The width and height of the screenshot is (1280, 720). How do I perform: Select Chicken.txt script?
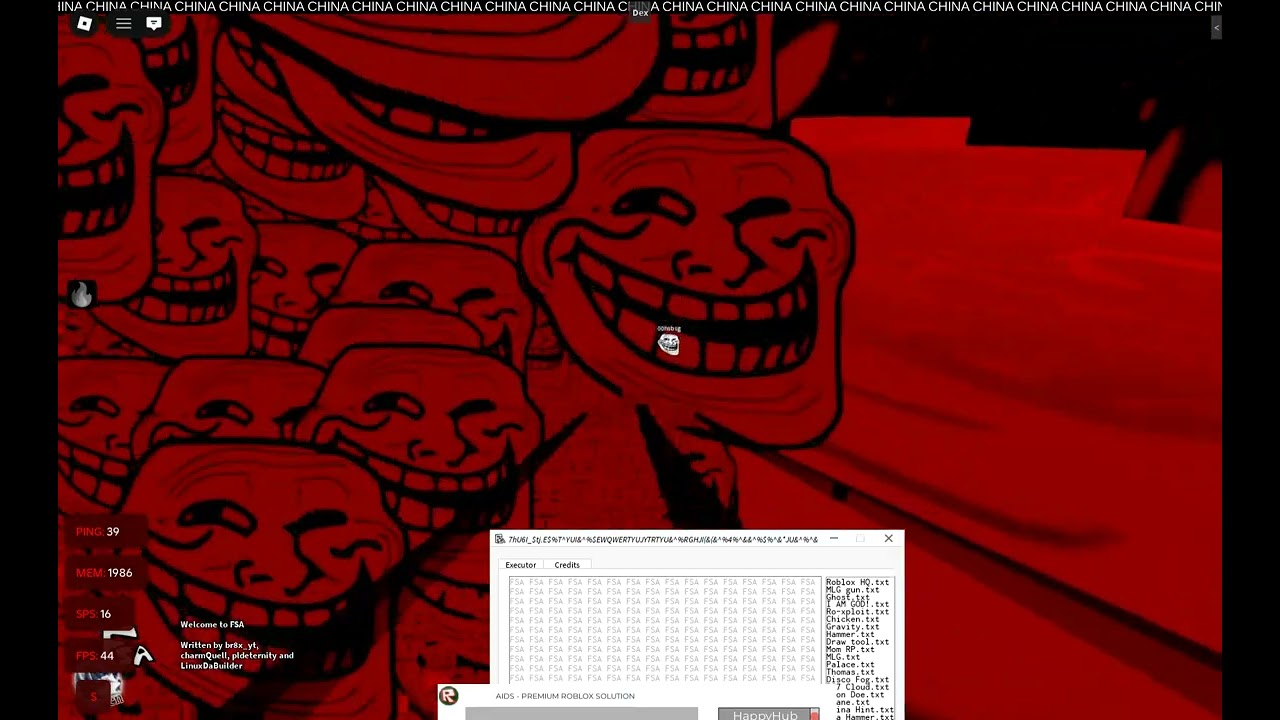853,620
